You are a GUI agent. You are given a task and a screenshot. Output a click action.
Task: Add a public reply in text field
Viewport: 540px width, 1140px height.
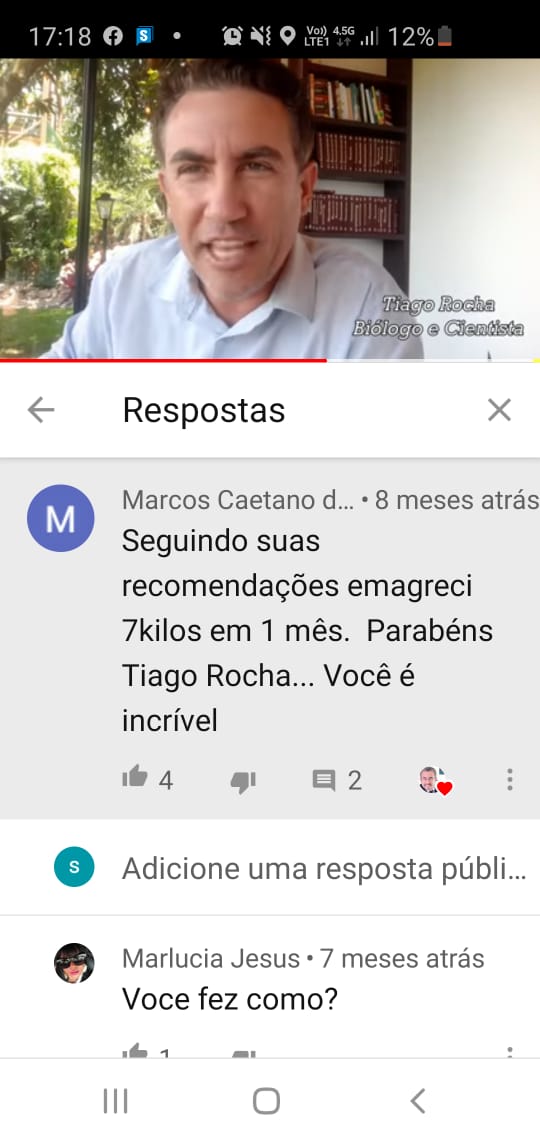tap(324, 868)
